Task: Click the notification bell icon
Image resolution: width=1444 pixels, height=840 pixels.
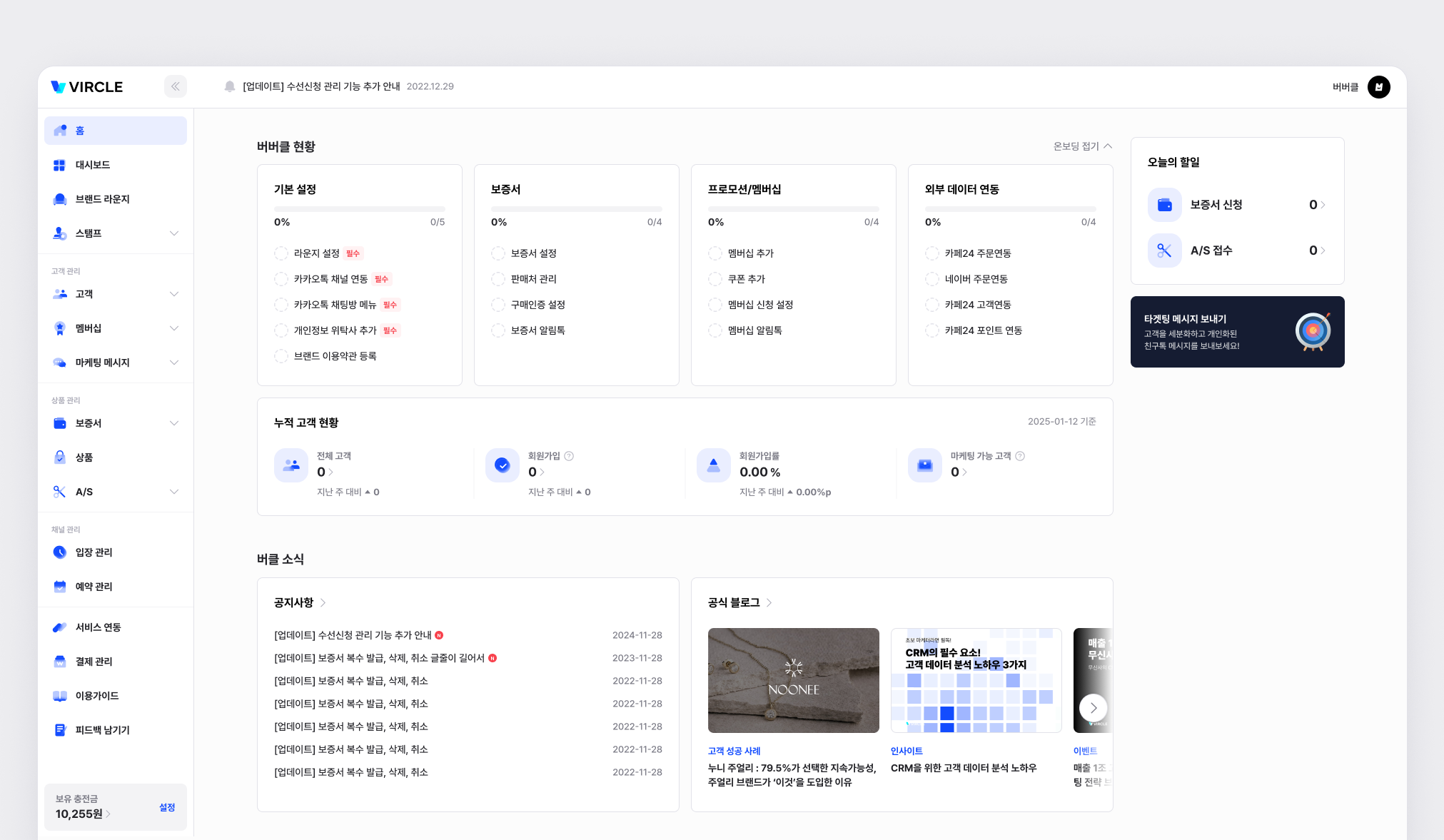Action: [x=230, y=86]
